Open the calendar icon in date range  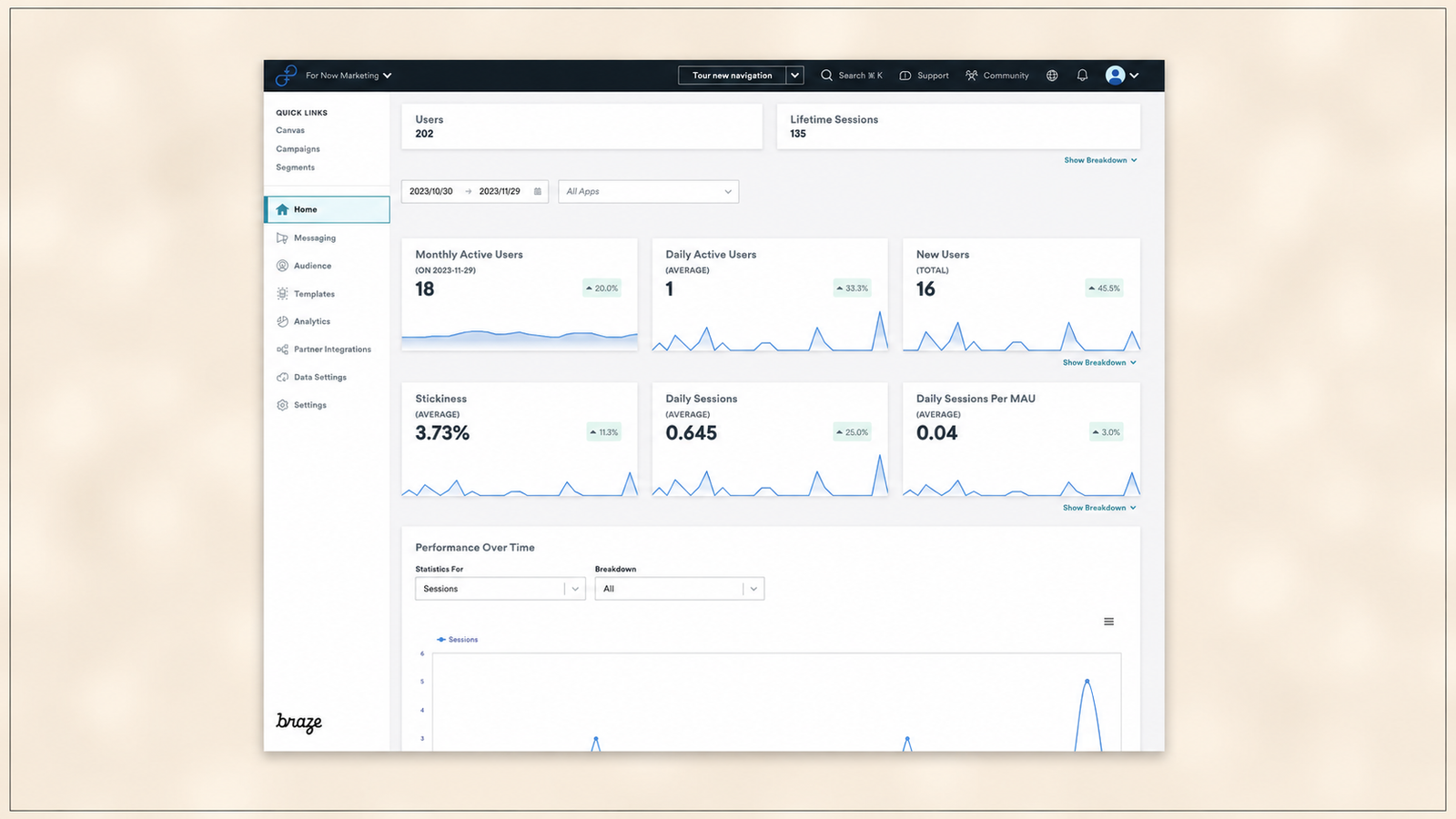click(538, 191)
